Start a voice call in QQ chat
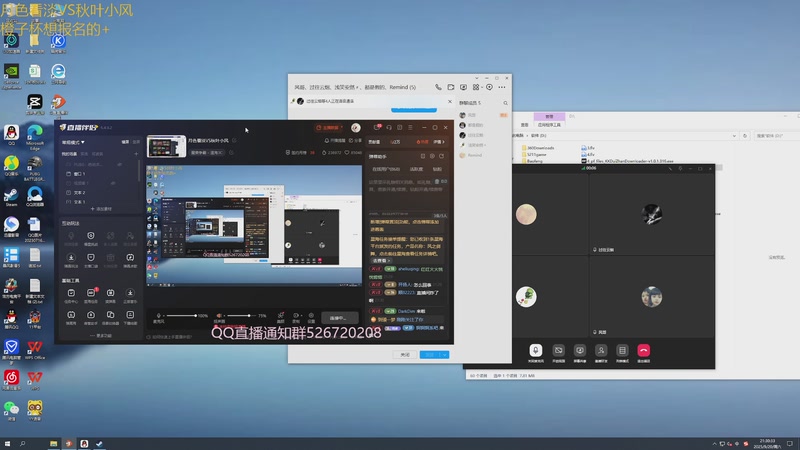 pyautogui.click(x=438, y=87)
